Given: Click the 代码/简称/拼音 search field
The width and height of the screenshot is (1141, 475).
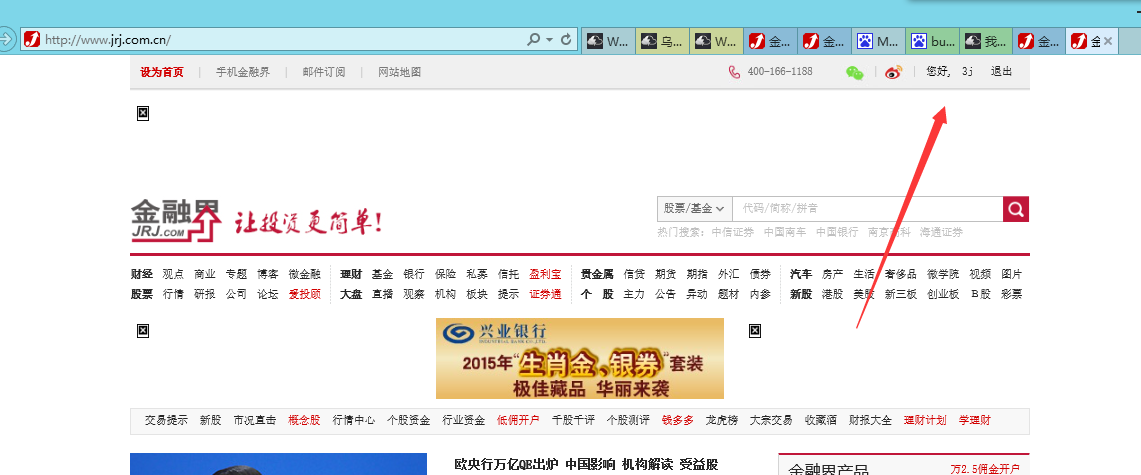Looking at the screenshot, I should 867,209.
